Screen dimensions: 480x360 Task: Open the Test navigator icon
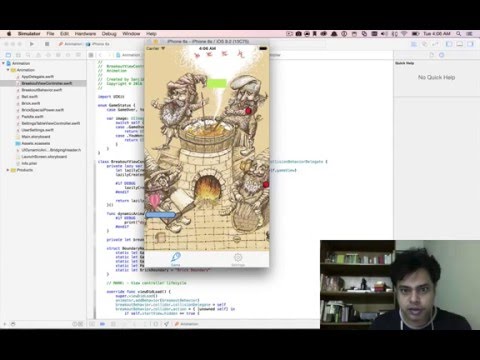[48, 55]
